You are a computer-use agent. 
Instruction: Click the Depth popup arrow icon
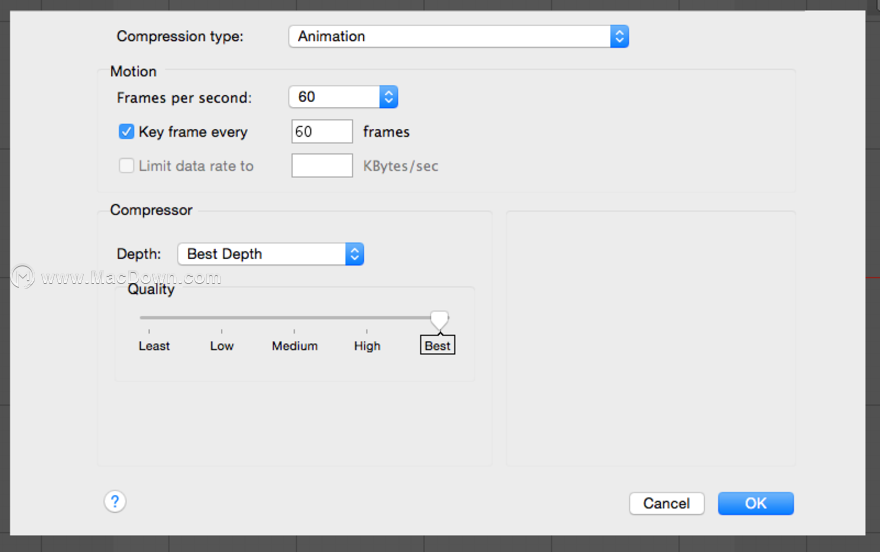(x=355, y=254)
